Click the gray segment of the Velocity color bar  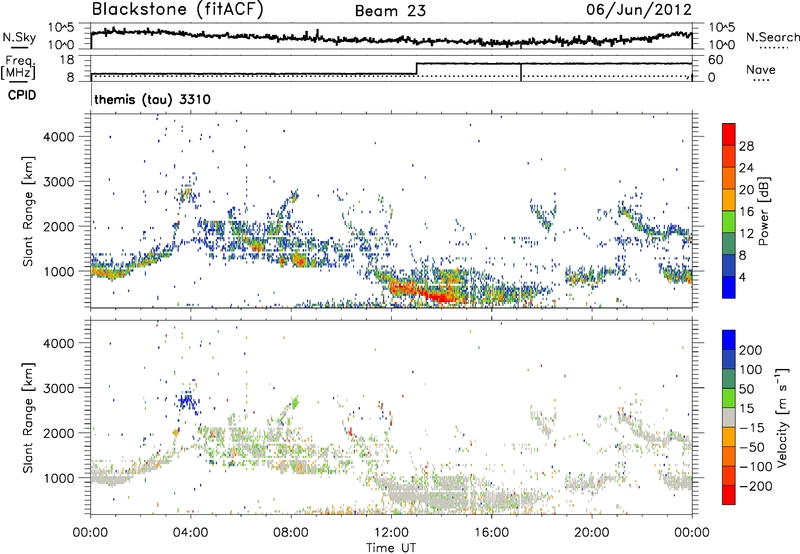point(729,417)
